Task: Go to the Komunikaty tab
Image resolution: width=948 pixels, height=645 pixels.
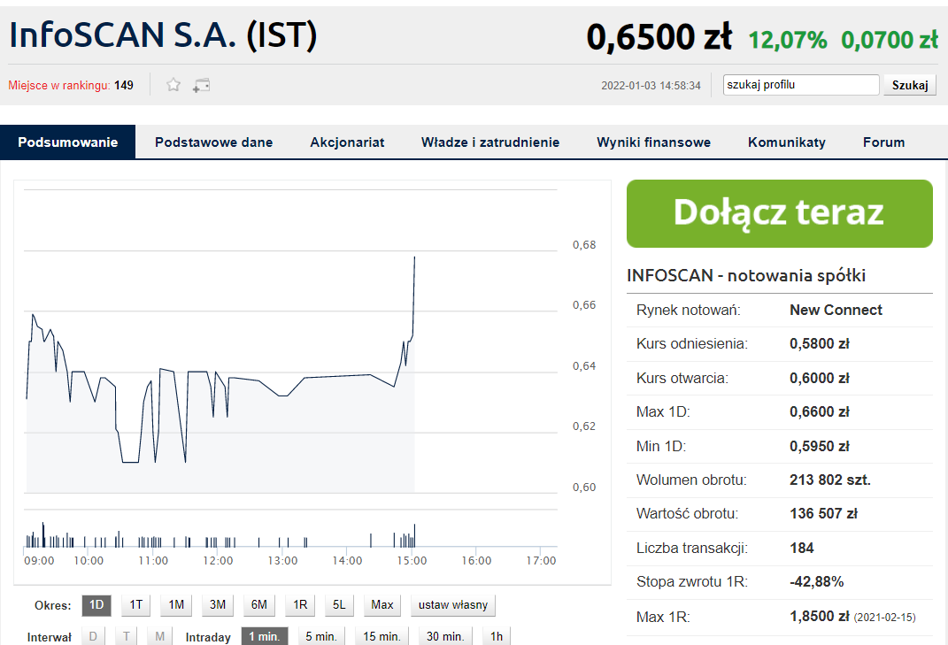Action: coord(786,142)
